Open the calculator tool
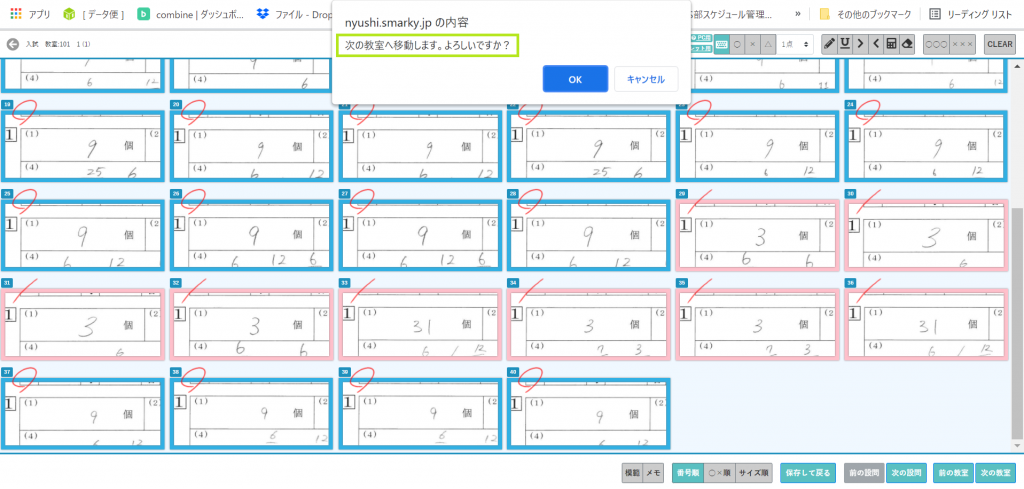The image size is (1024, 489). [x=891, y=44]
